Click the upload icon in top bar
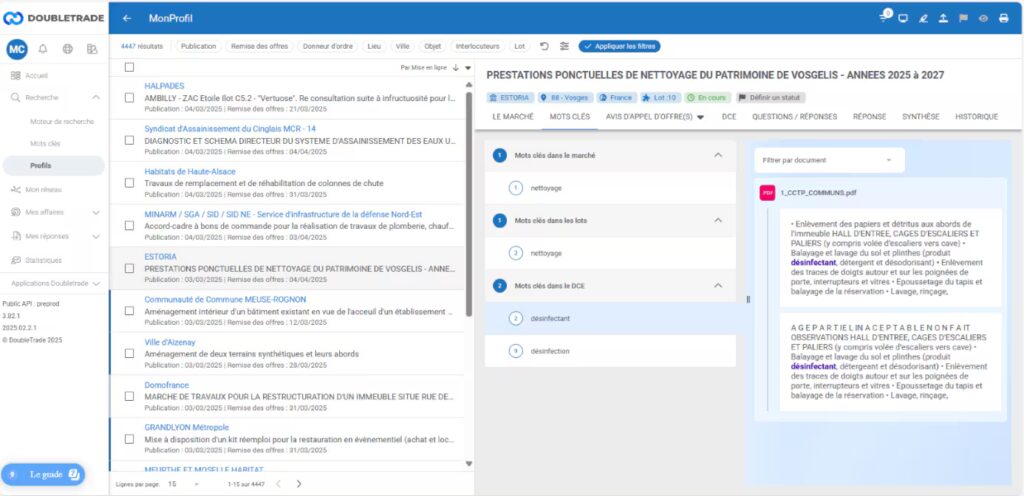 pos(944,18)
